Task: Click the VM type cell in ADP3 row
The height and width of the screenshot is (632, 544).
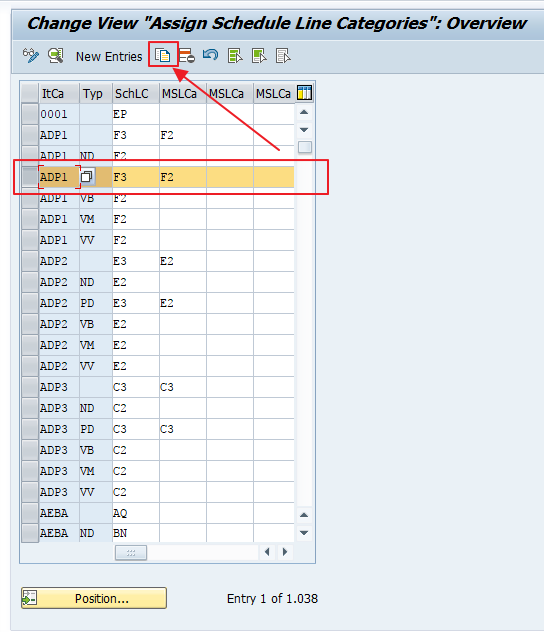Action: pyautogui.click(x=96, y=471)
